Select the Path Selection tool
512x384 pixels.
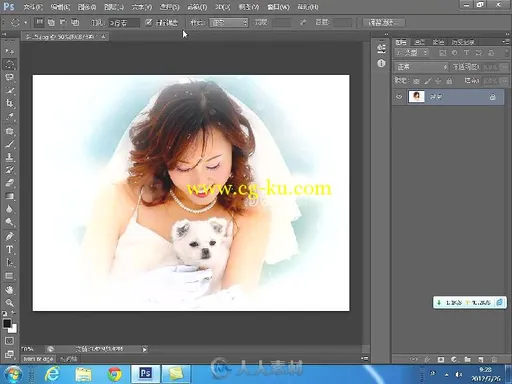pyautogui.click(x=9, y=263)
